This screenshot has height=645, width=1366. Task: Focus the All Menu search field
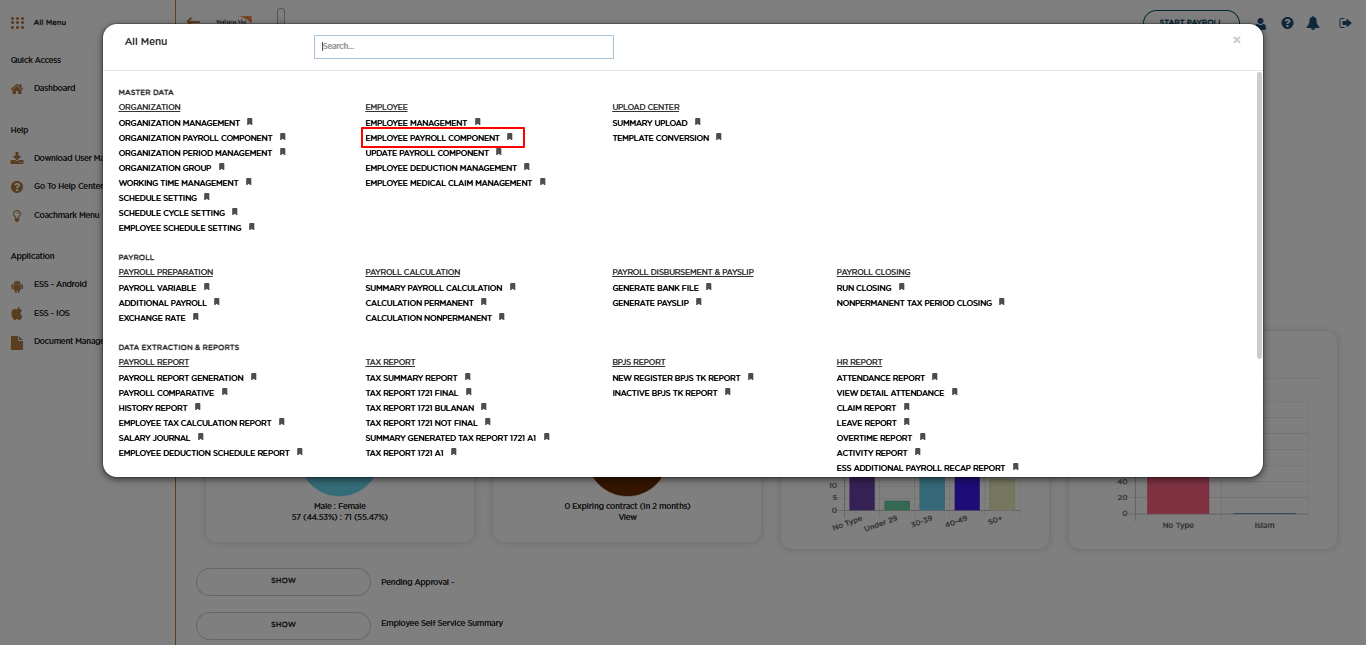[x=464, y=47]
